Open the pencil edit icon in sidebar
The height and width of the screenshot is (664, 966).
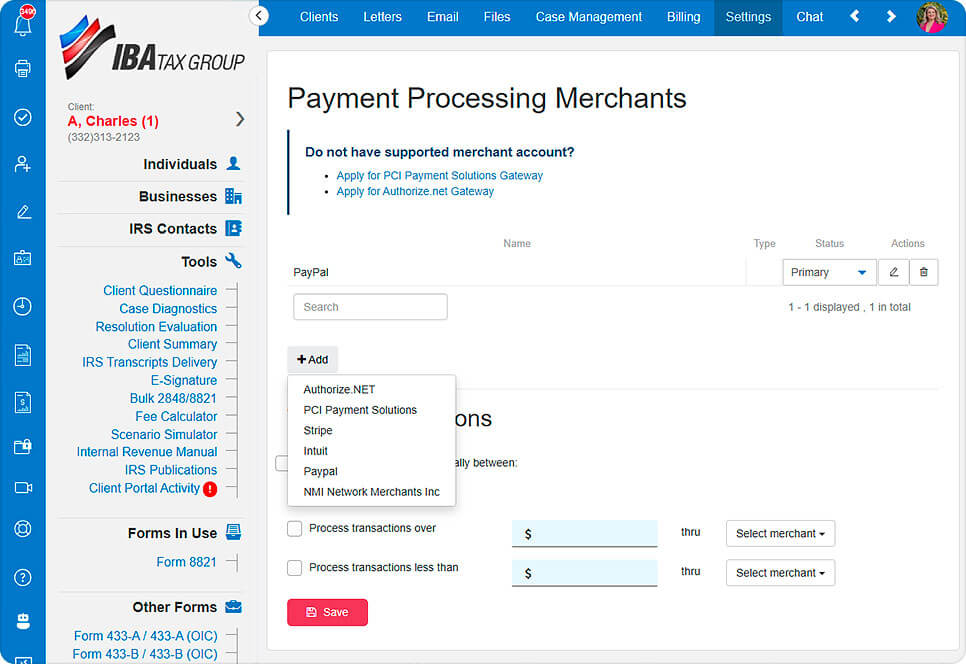pos(23,212)
